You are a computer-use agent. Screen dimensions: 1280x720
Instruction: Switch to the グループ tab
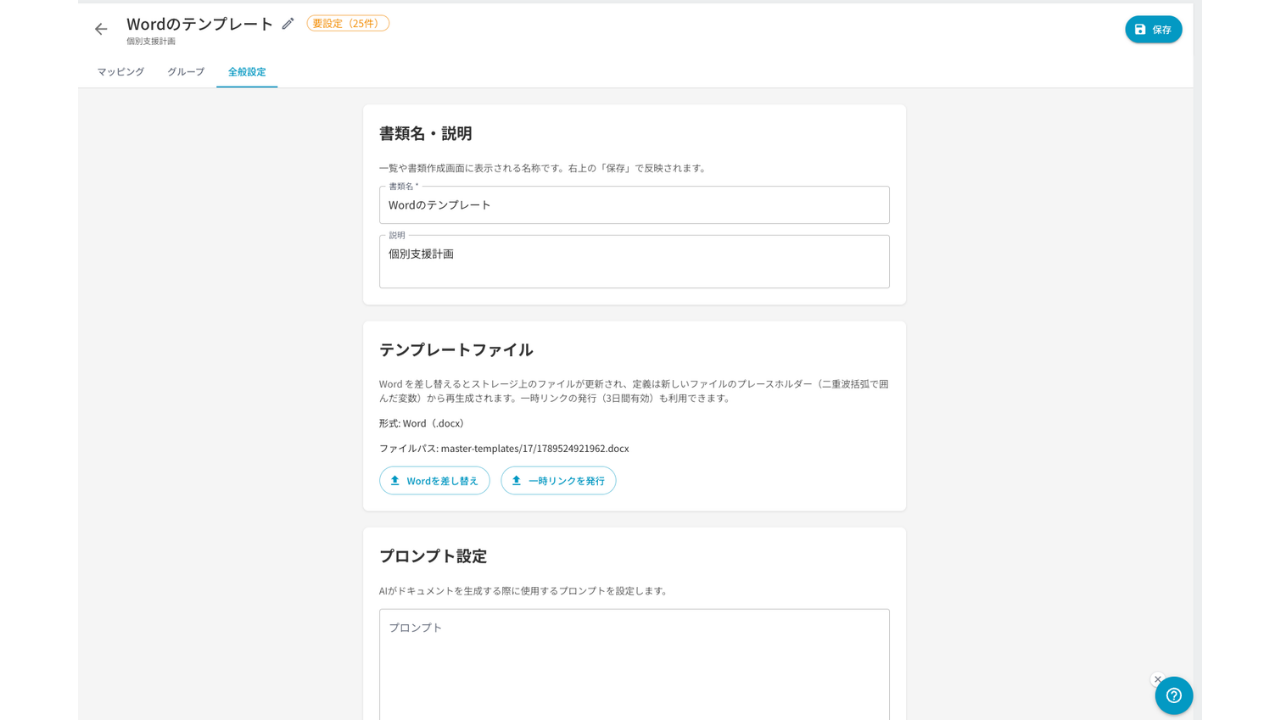tap(186, 72)
